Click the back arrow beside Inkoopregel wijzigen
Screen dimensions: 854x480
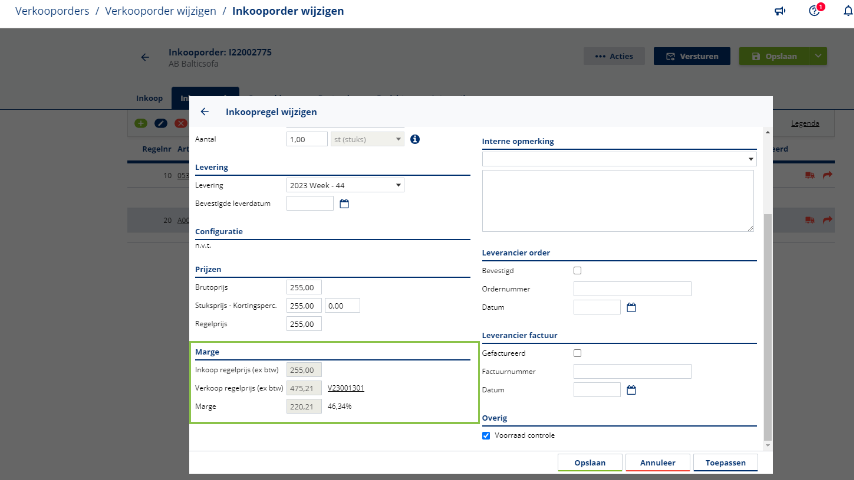205,112
